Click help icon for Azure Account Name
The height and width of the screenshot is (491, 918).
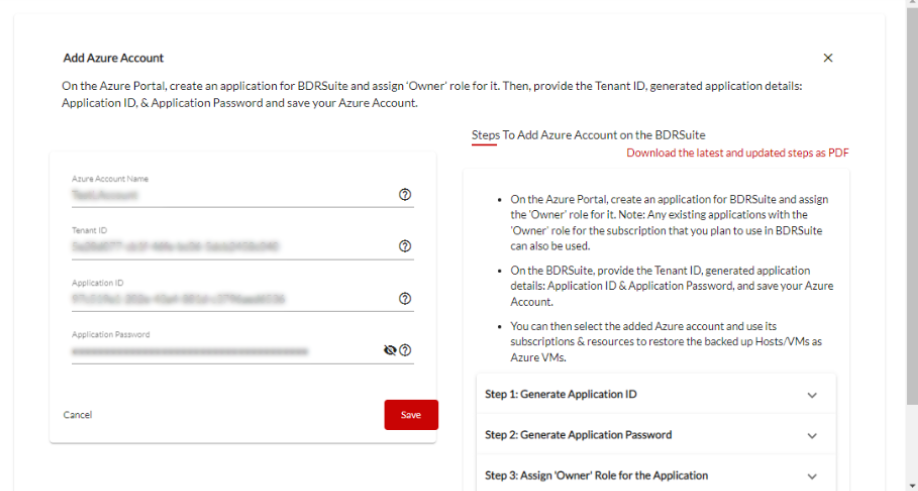tap(405, 194)
